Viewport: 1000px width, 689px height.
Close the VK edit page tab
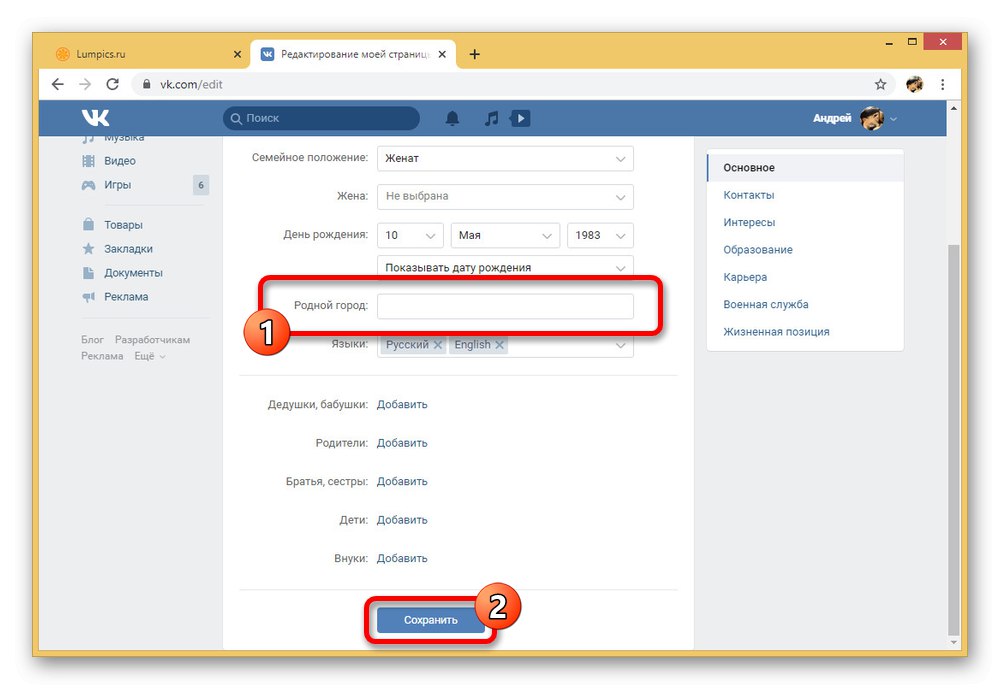pos(442,54)
